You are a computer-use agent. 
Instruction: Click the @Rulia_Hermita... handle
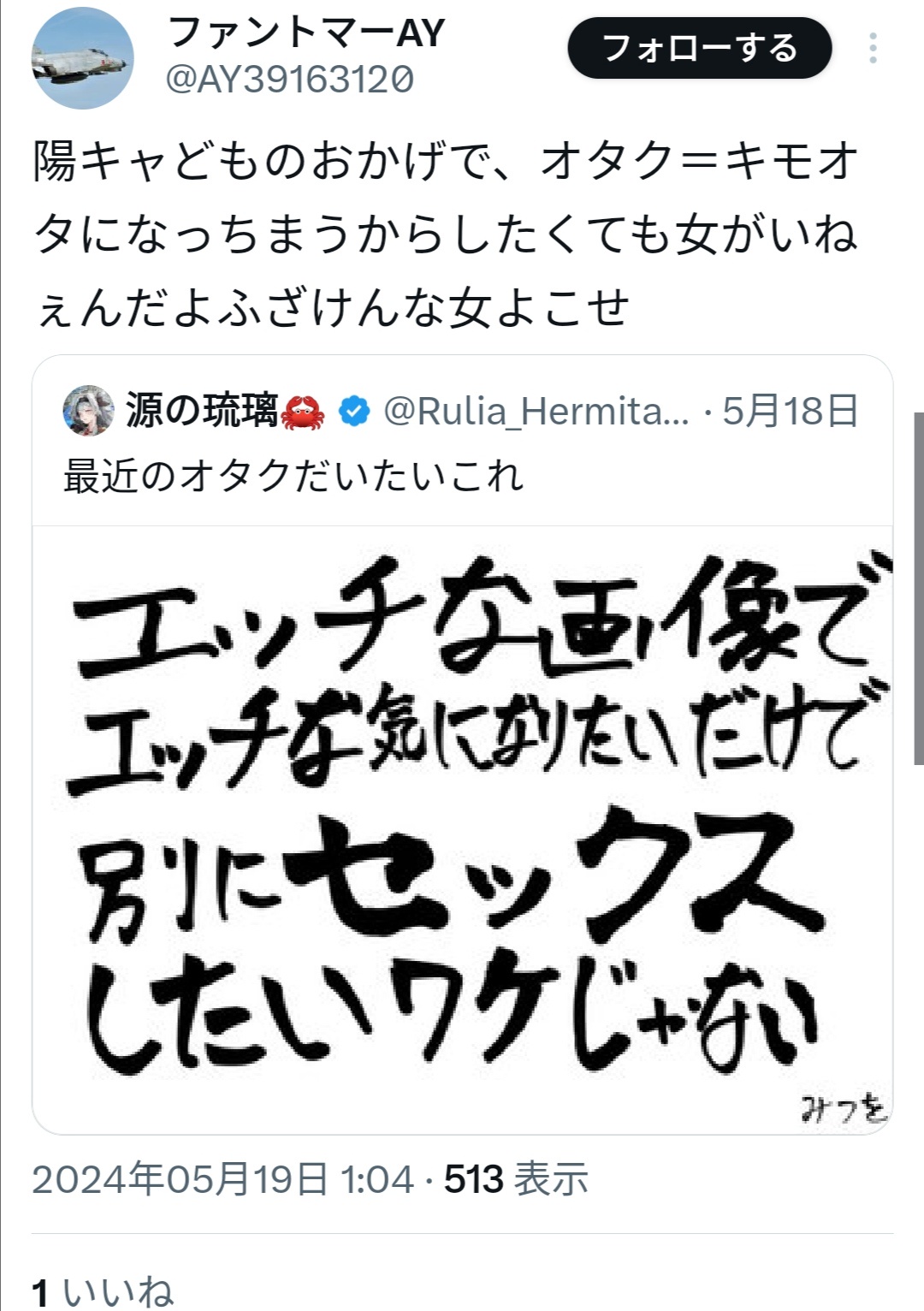(x=536, y=412)
